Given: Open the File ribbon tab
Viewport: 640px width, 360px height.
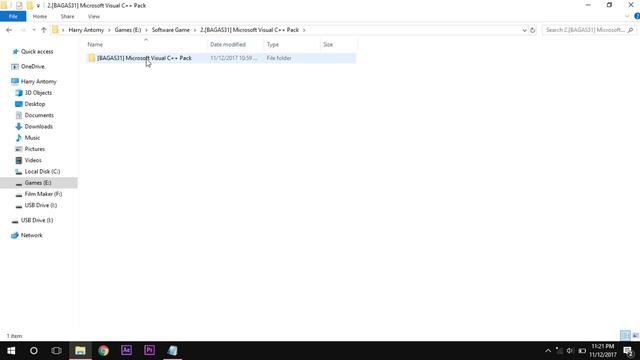Looking at the screenshot, I should (13, 16).
